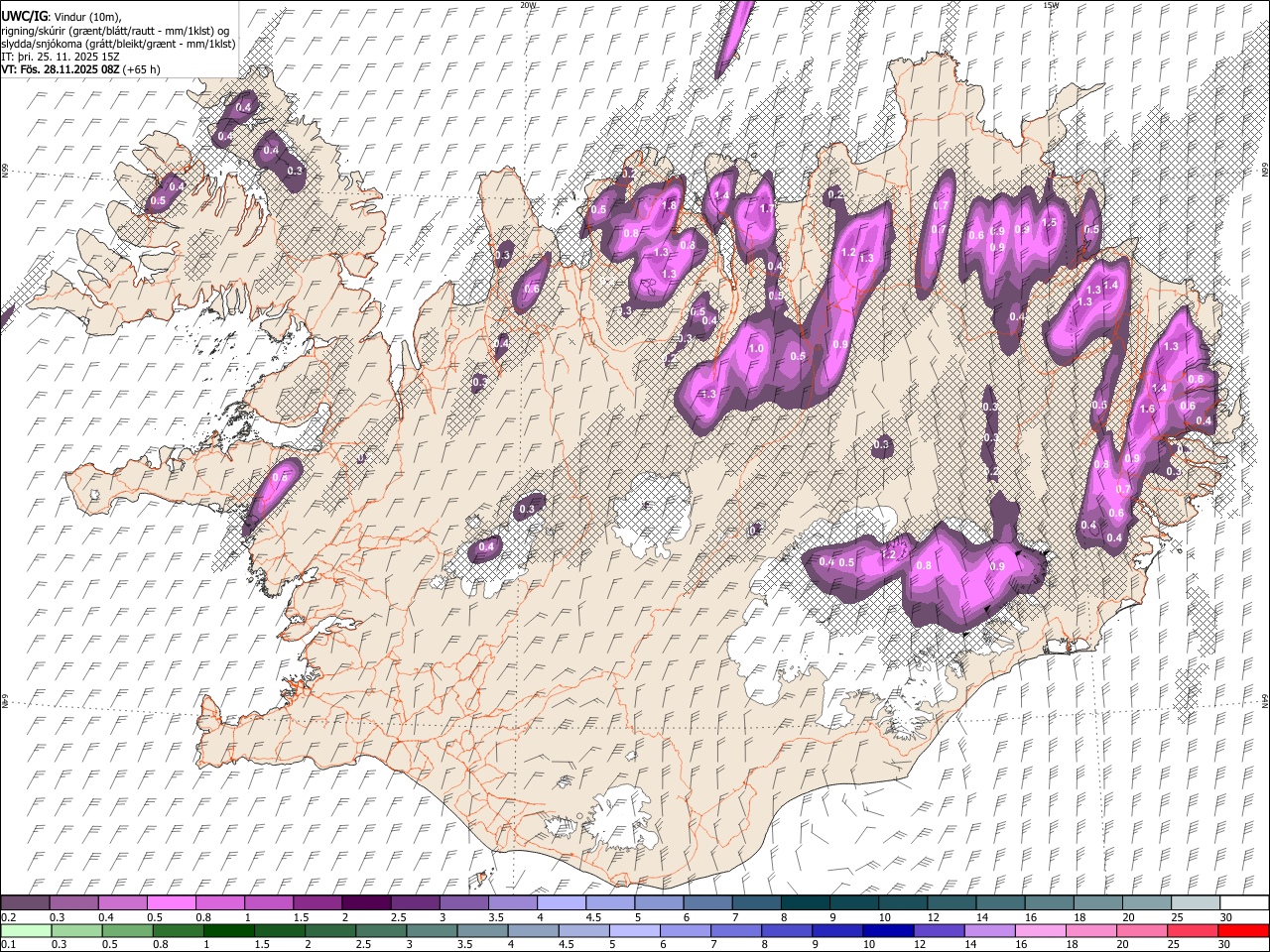
Task: Click the purple snow streak over the northern sea
Action: point(734,39)
